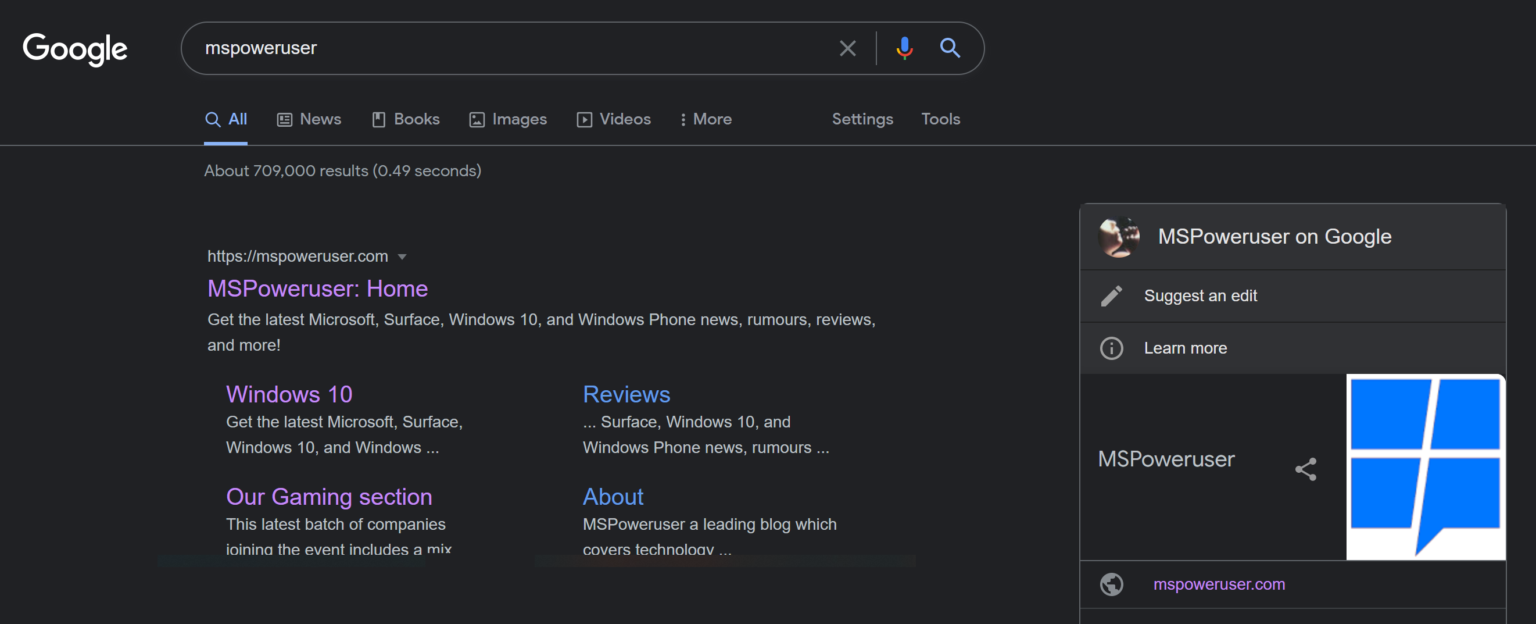Screen dimensions: 1536x624
Task: Open search Tools
Action: [941, 119]
